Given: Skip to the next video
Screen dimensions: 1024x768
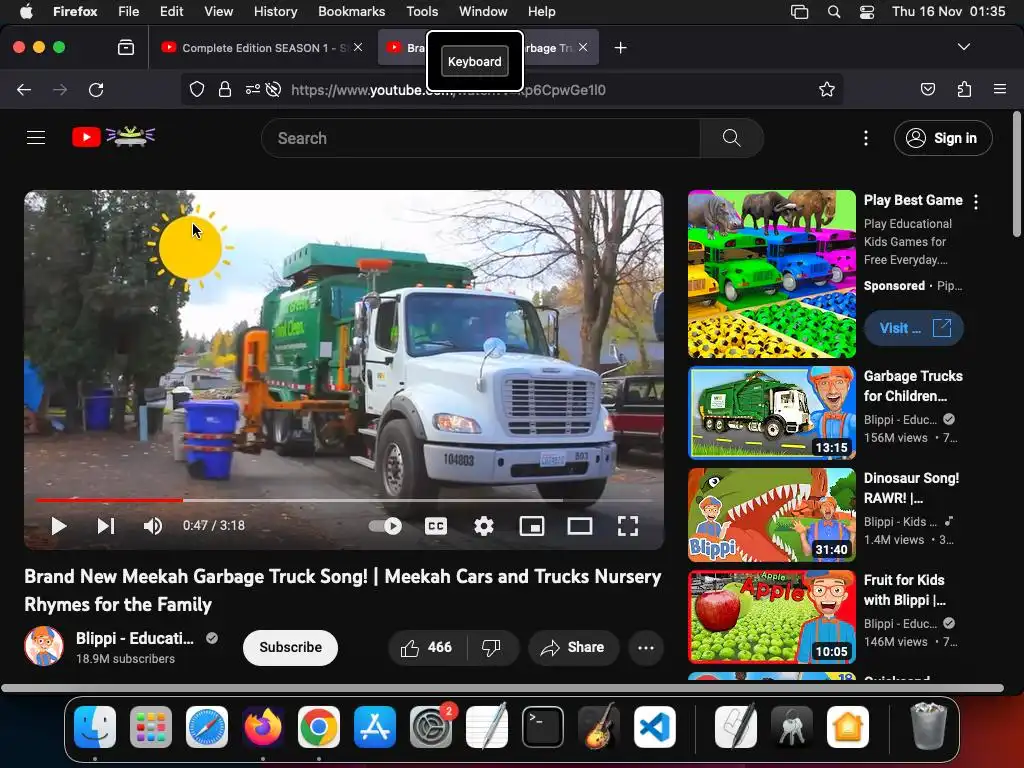Looking at the screenshot, I should 106,526.
